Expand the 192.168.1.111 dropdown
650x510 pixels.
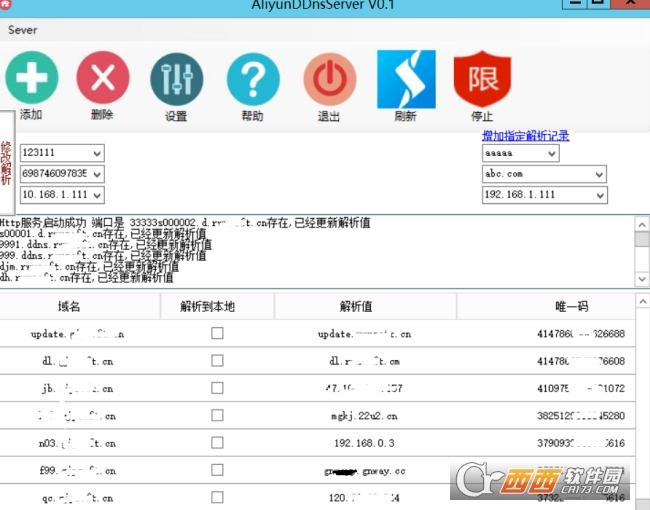[600, 195]
